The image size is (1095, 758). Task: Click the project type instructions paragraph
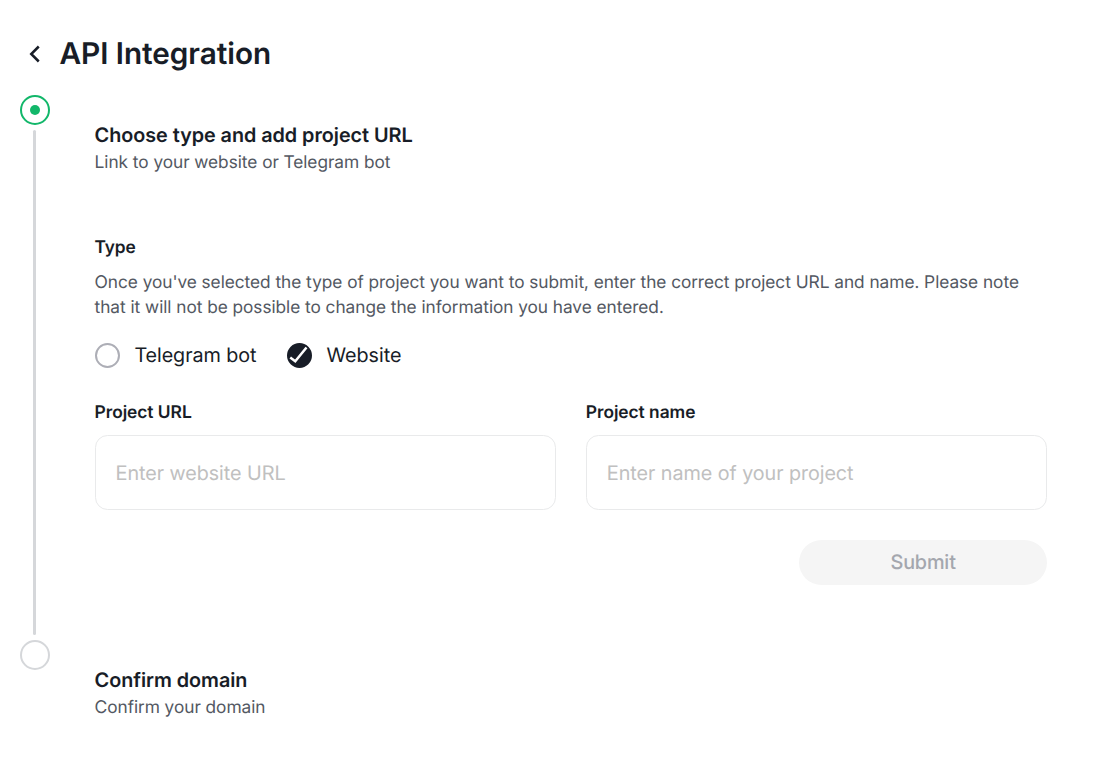pyautogui.click(x=556, y=295)
